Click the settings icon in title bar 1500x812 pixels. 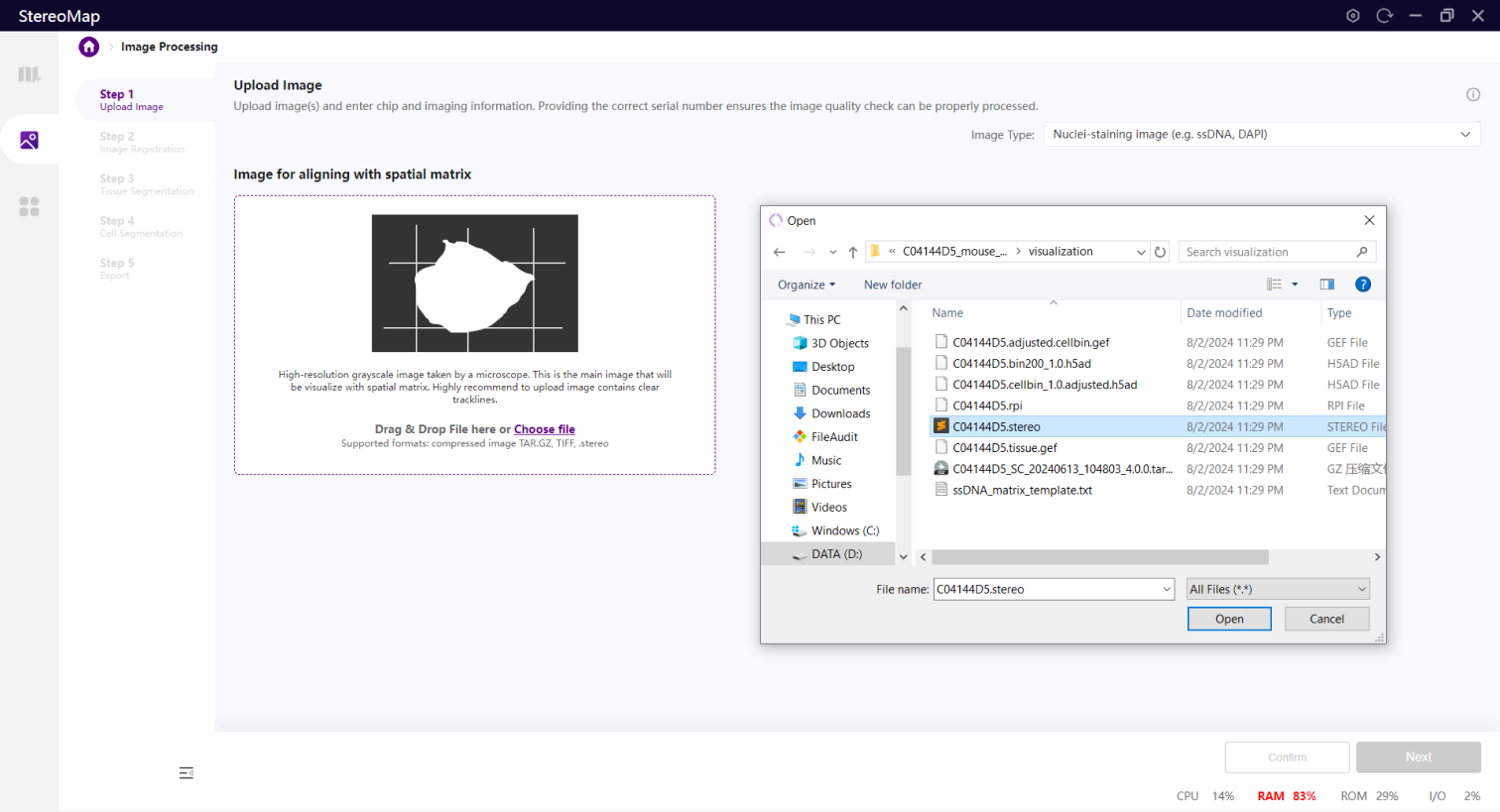[x=1352, y=16]
